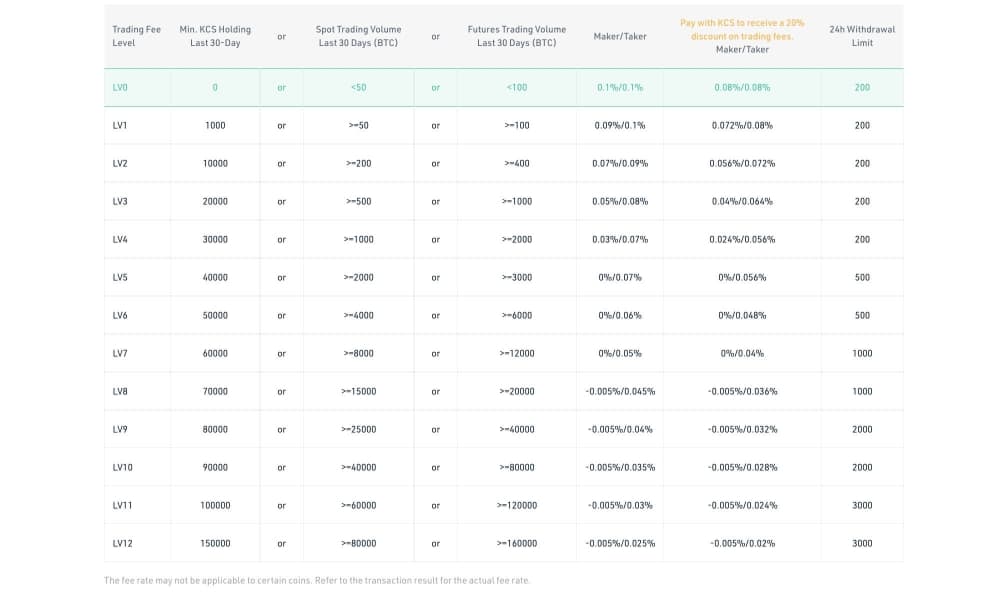Screen dimensions: 1000x600
Task: Click the Min. KCS Holding Last 30-Day header
Action: pyautogui.click(x=215, y=36)
